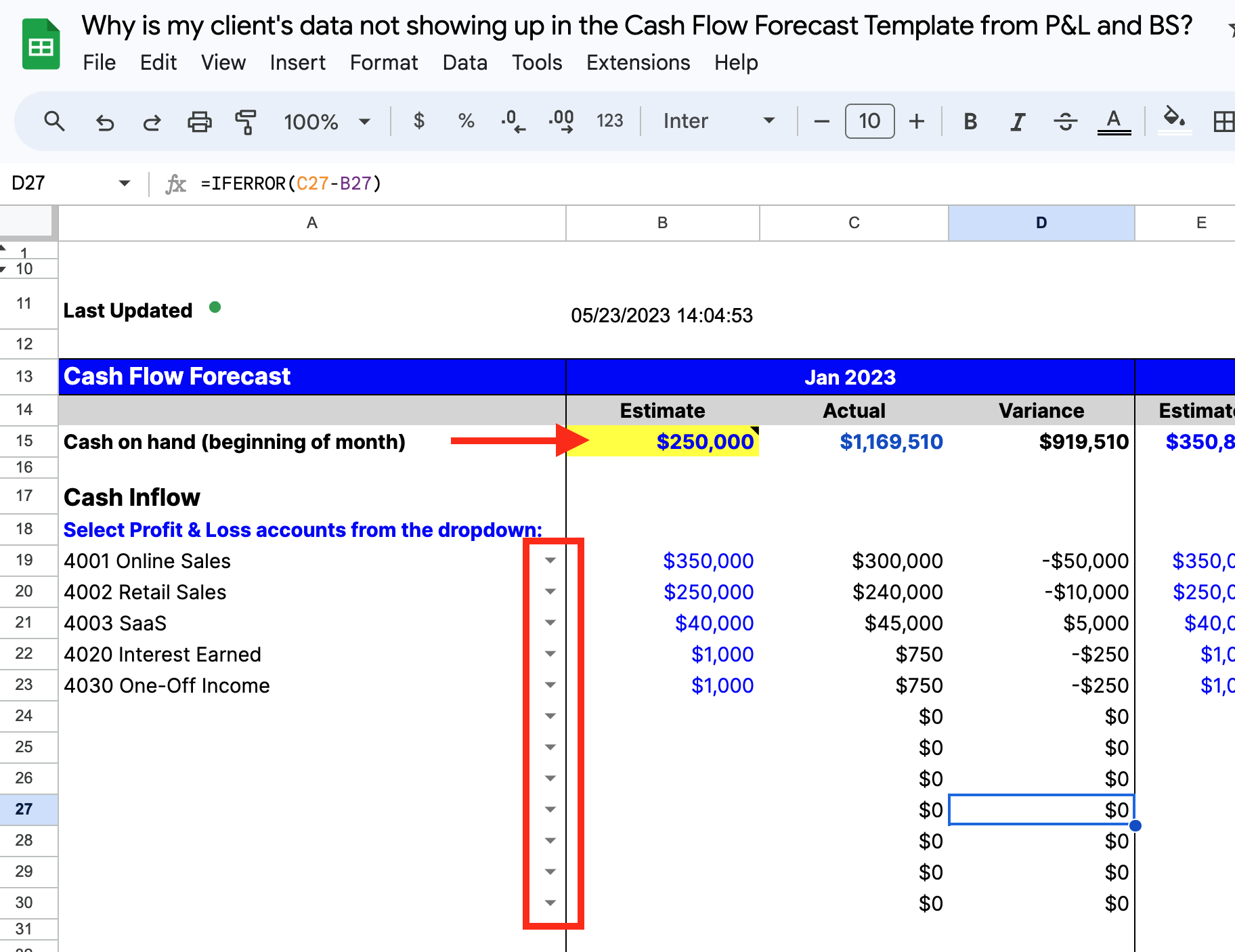Click the Cash Flow Forecast header cell
This screenshot has width=1235, height=952.
click(312, 376)
